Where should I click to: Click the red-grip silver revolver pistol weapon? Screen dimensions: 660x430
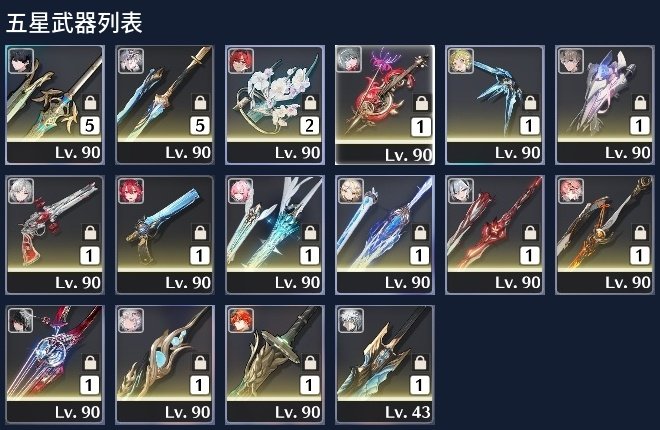tap(55, 235)
